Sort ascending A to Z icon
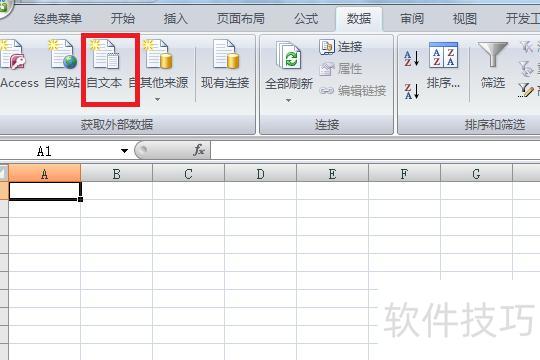Screen dimensions: 540x360 coord(412,58)
